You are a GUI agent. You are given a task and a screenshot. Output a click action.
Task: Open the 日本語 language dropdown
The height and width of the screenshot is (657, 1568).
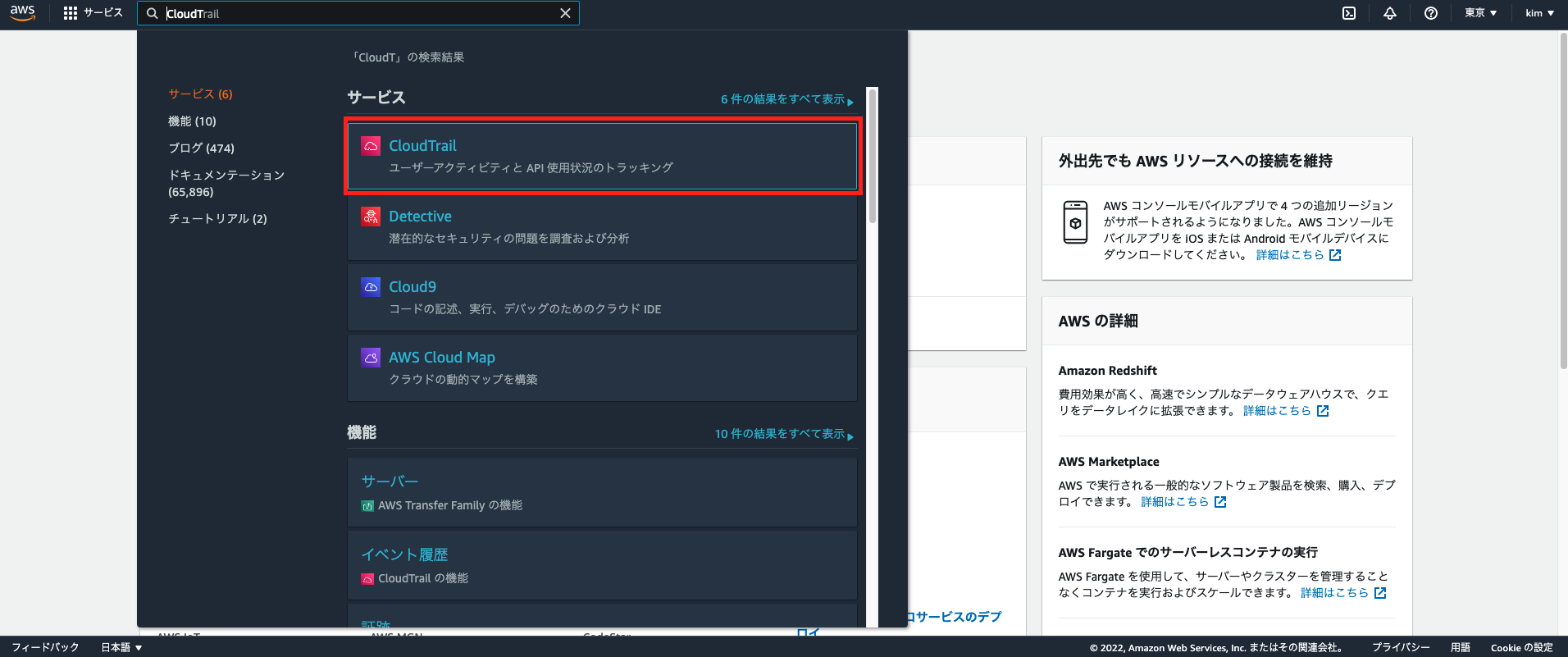pos(121,647)
